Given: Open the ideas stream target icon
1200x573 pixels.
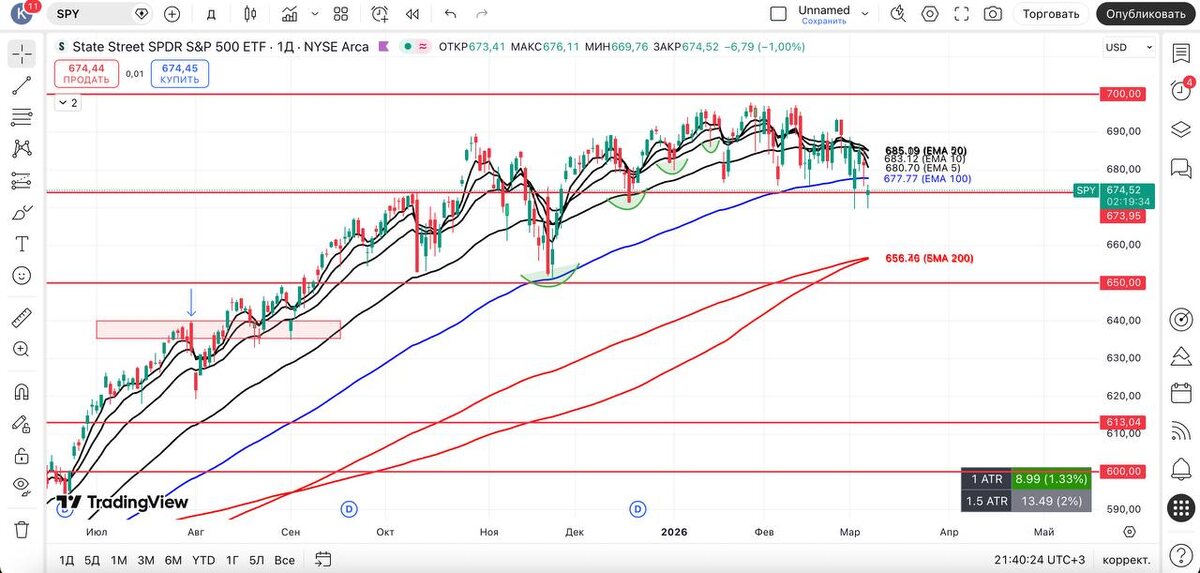Looking at the screenshot, I should [1182, 320].
